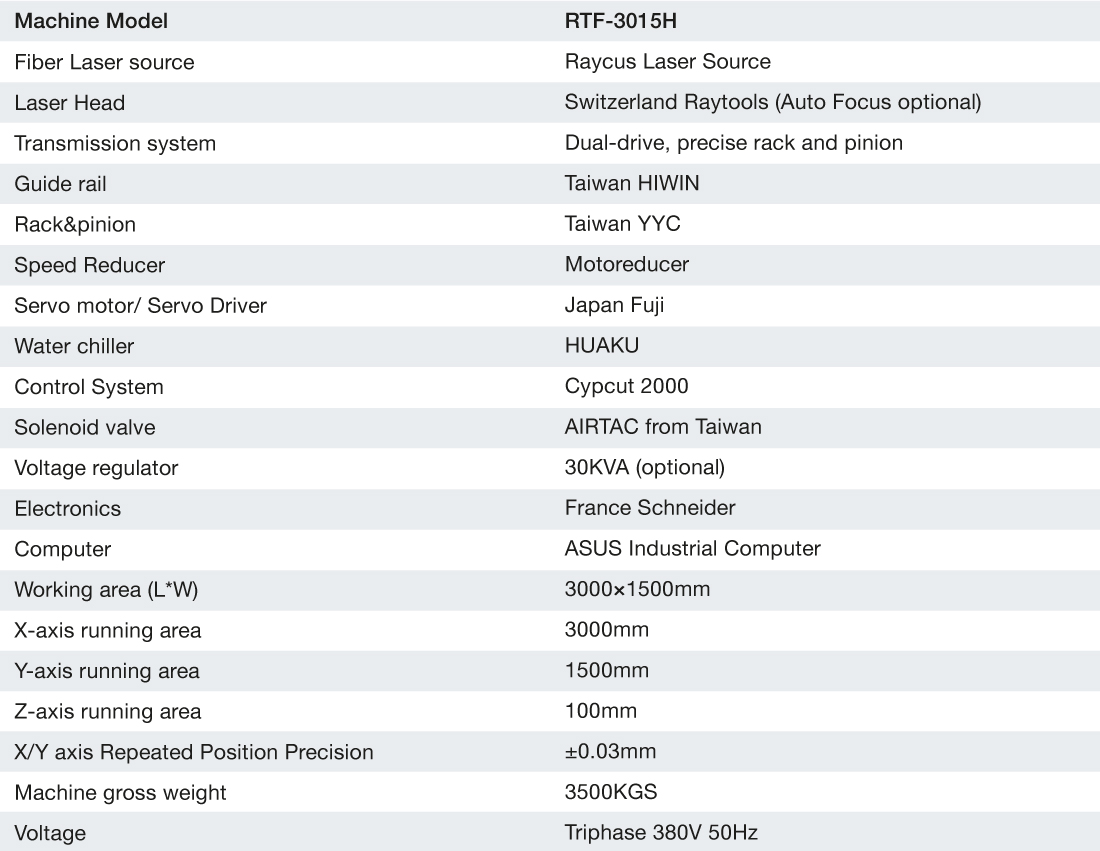Click the Water chiller label

(x=74, y=346)
